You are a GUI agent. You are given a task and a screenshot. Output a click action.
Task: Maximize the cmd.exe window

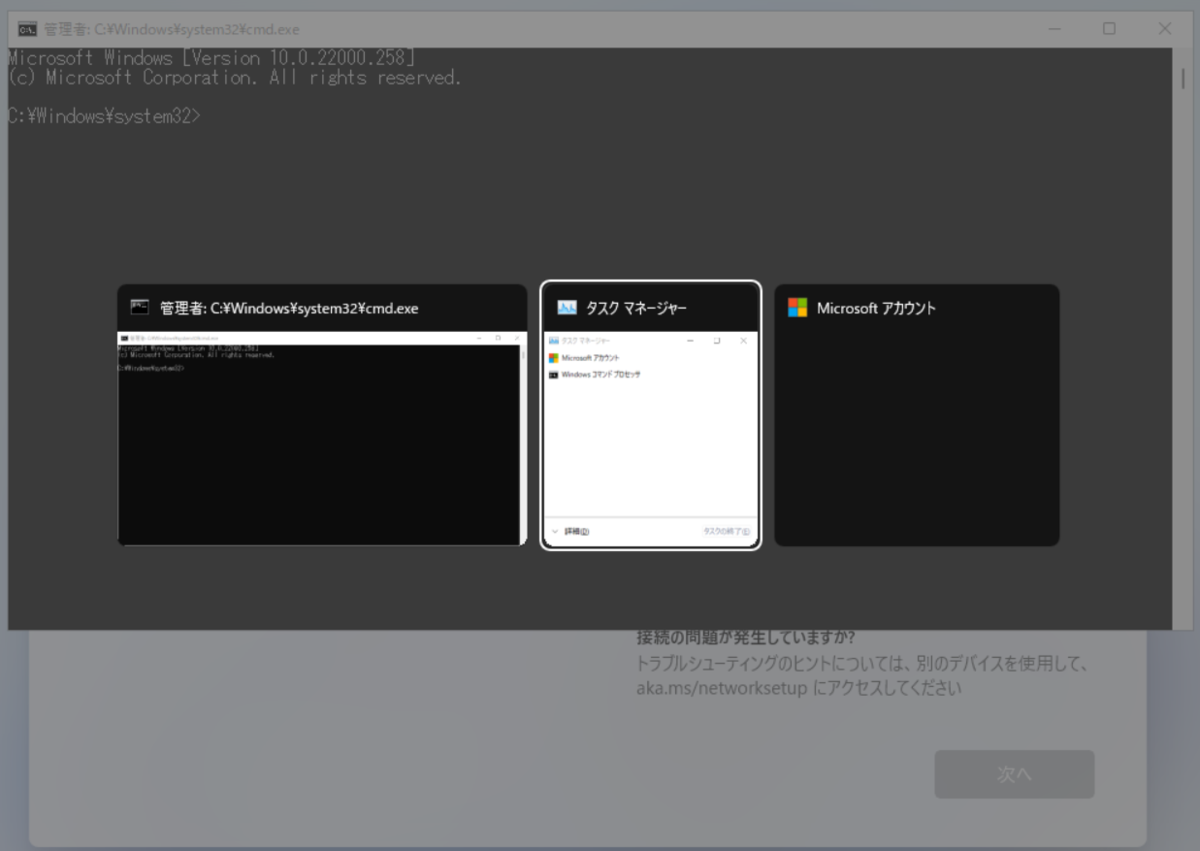point(1109,29)
